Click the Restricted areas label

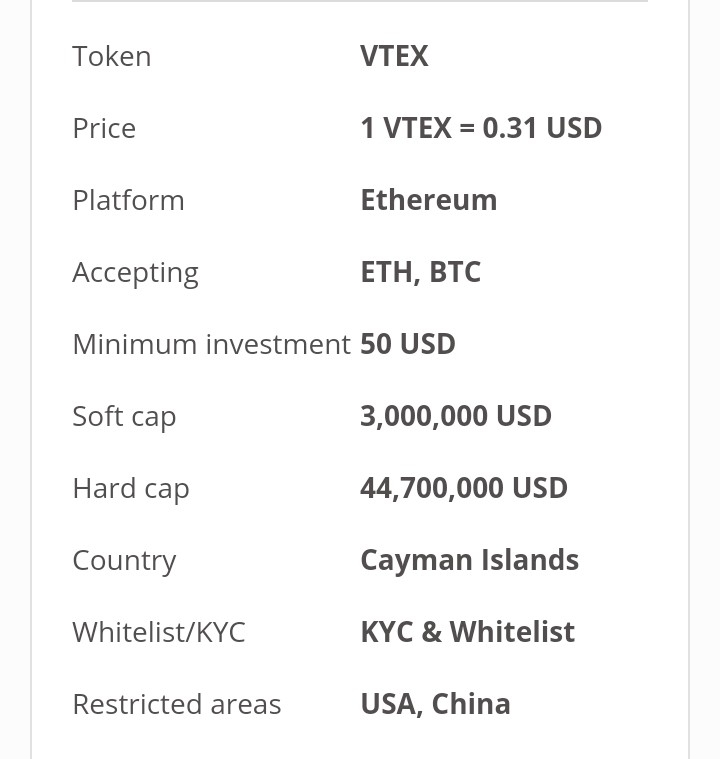point(176,704)
